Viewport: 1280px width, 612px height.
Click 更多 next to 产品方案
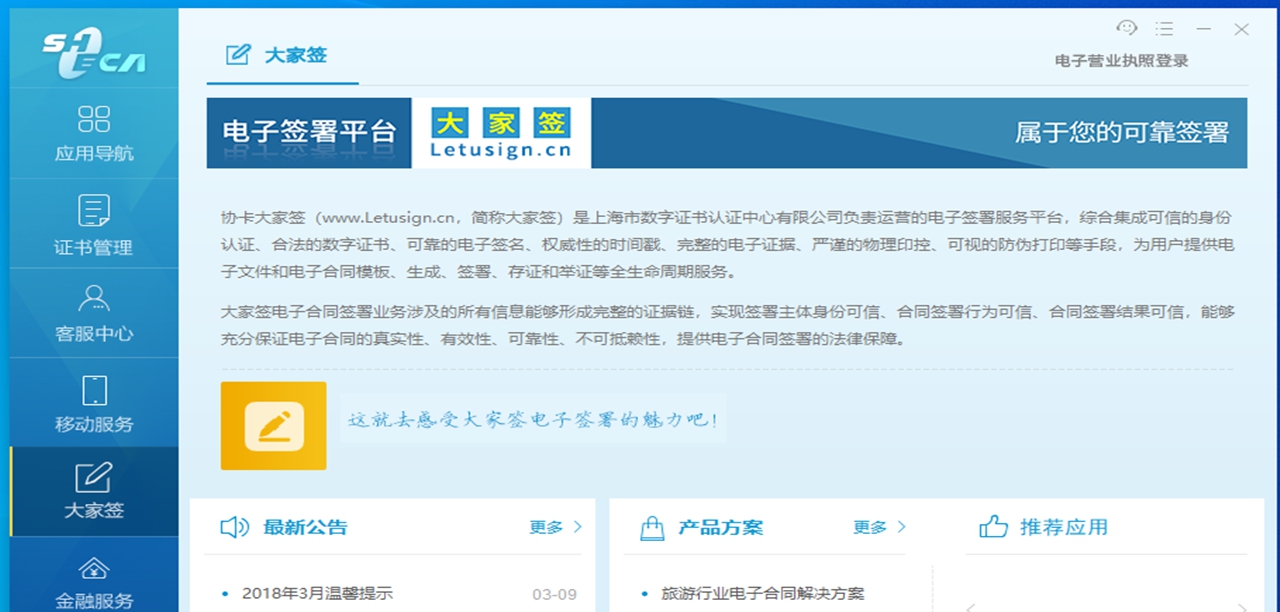[x=870, y=527]
